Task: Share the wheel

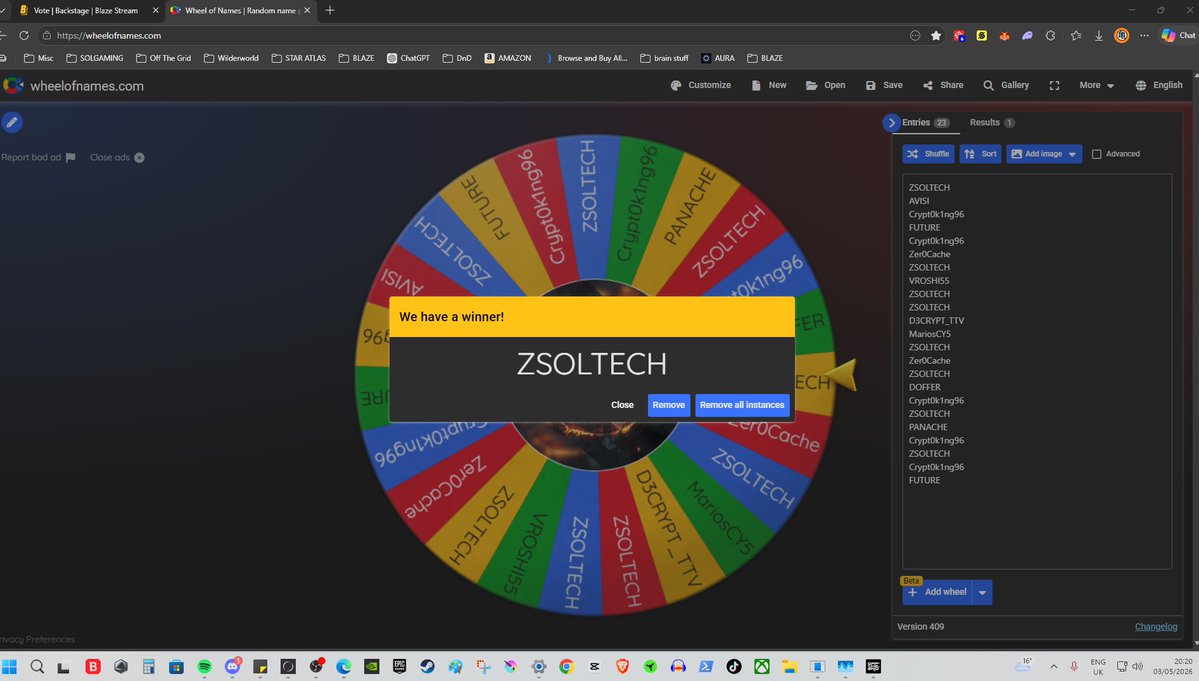Action: click(x=943, y=86)
